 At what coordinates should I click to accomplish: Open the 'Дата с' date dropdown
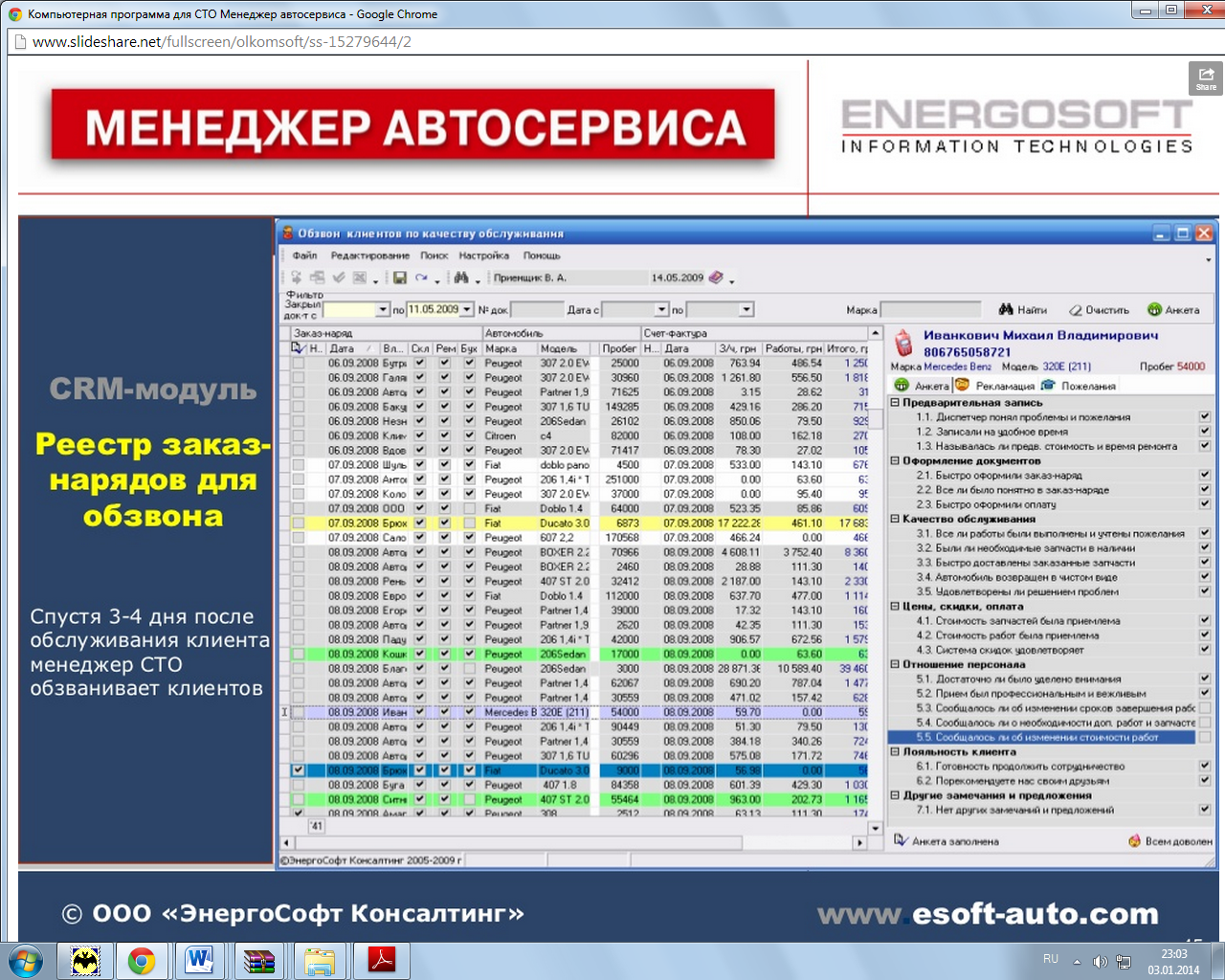pos(661,310)
